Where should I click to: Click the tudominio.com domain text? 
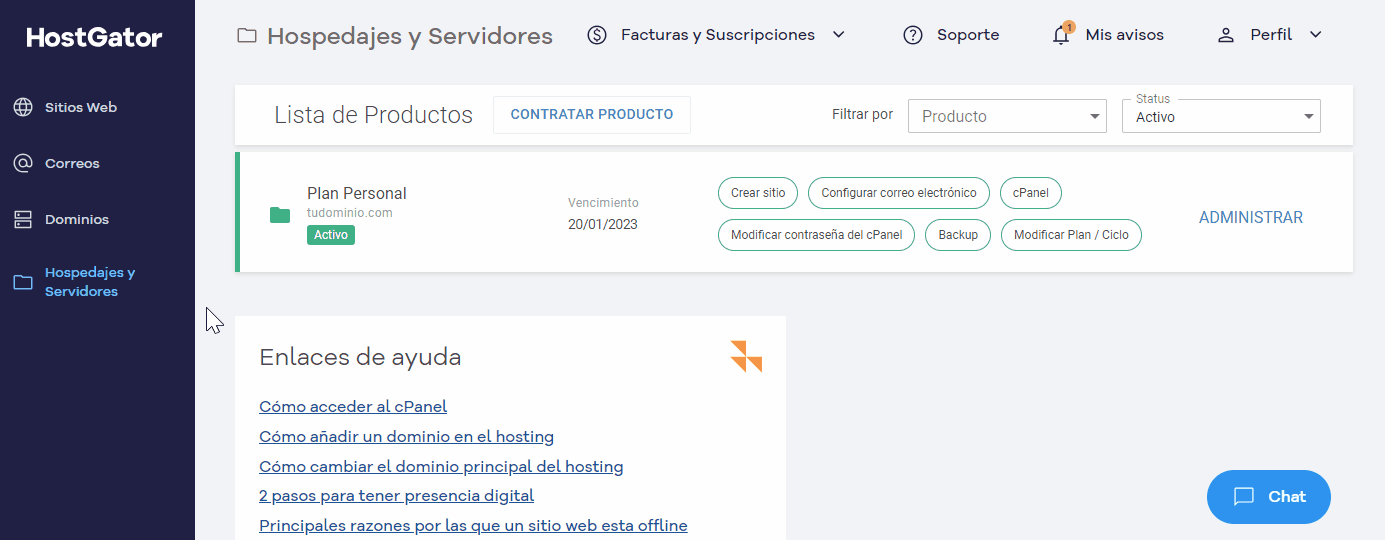[349, 213]
